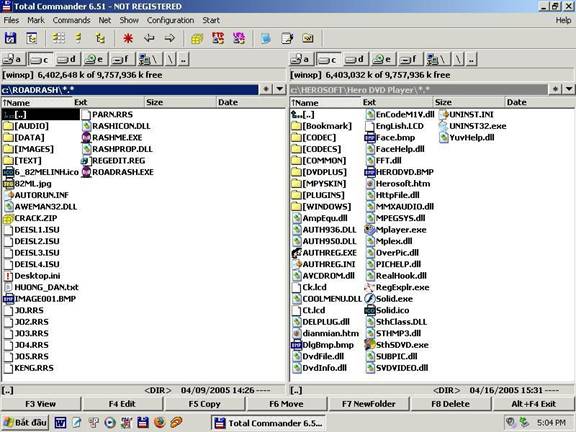Click the Firefox icon in quick launch
This screenshot has width=576, height=432.
pyautogui.click(x=159, y=423)
